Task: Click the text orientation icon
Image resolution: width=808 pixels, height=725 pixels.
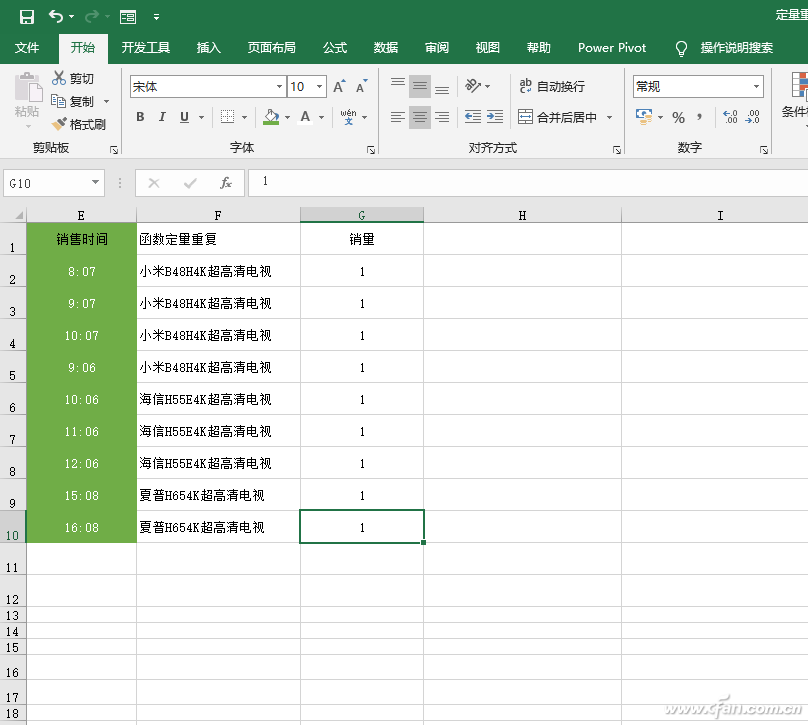Action: (473, 86)
